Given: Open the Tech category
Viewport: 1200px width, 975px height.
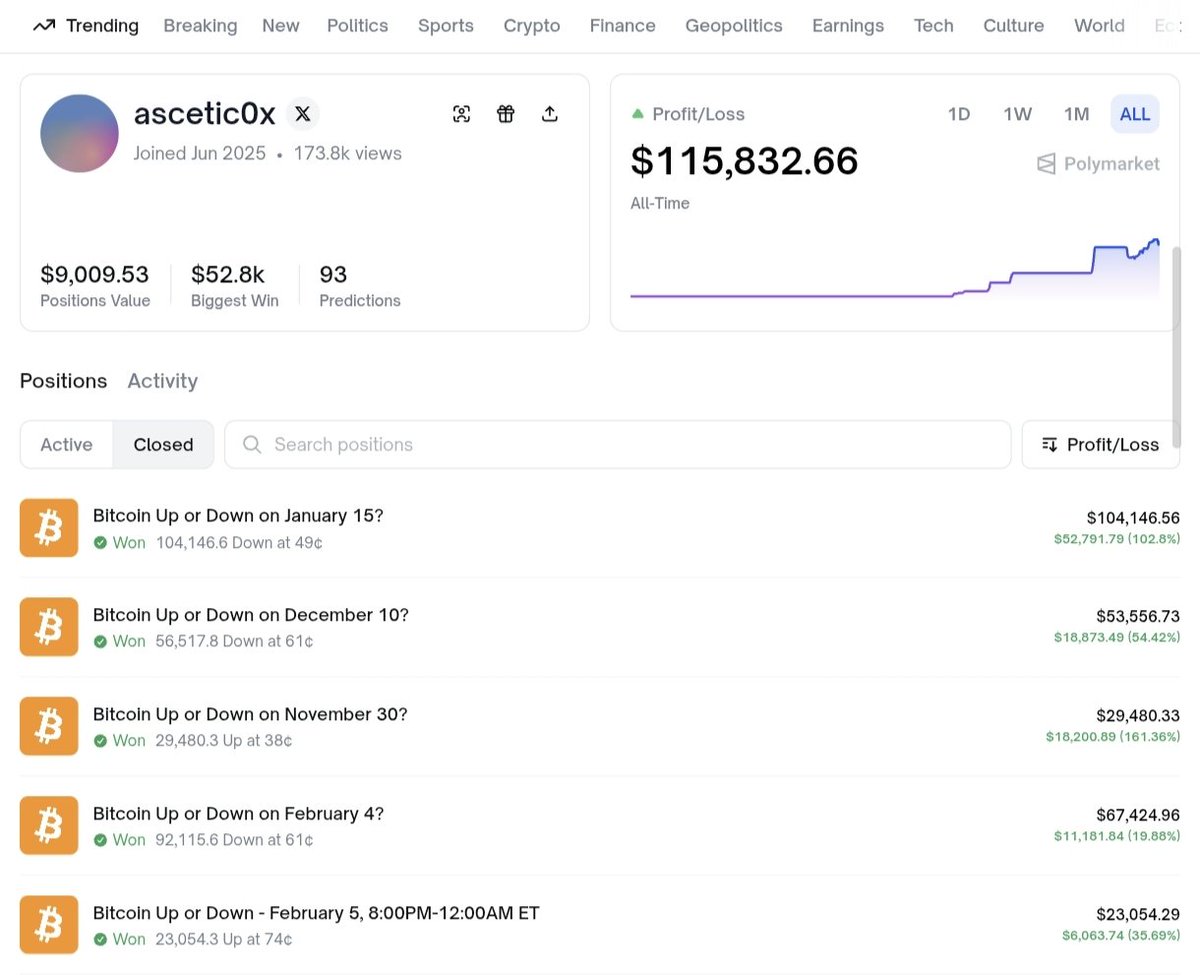Looking at the screenshot, I should point(934,26).
